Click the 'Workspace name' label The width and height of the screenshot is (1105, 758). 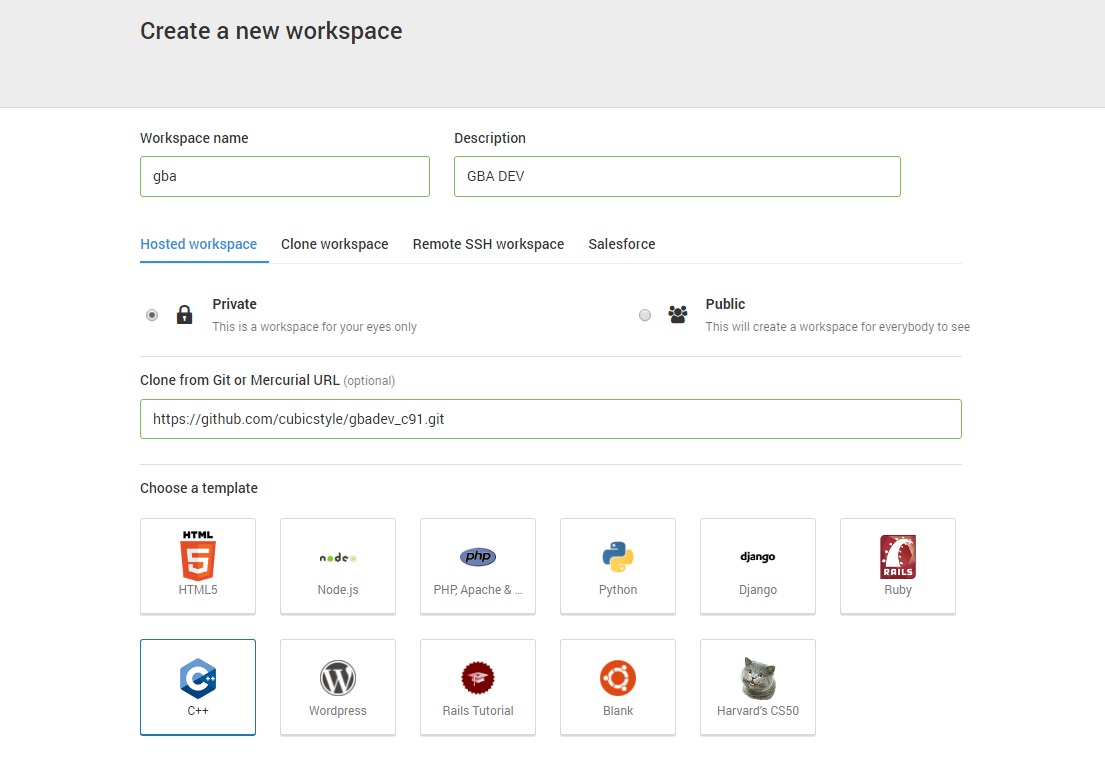point(195,138)
